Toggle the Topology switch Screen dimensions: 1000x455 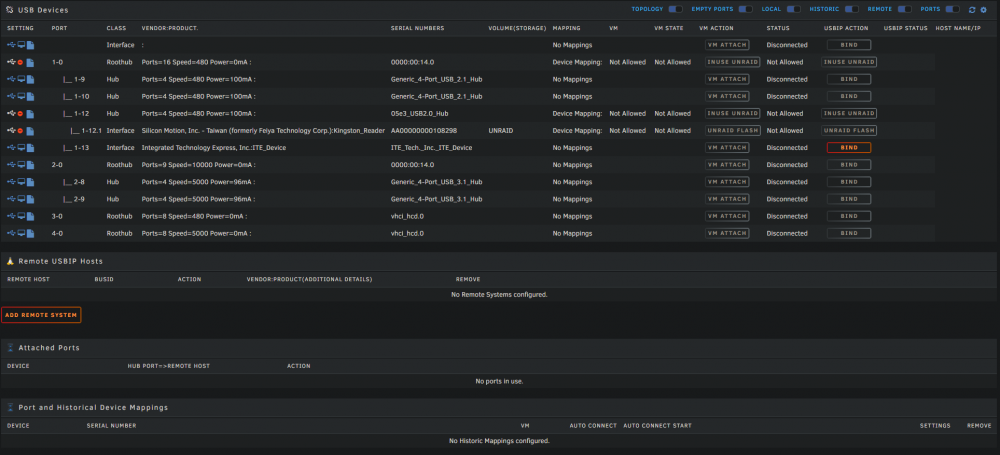tap(675, 10)
